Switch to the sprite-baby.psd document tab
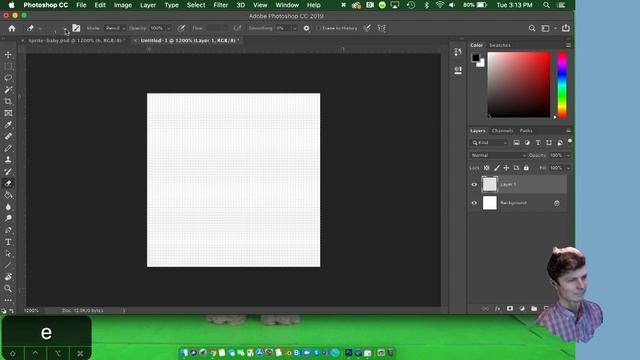 [x=75, y=40]
